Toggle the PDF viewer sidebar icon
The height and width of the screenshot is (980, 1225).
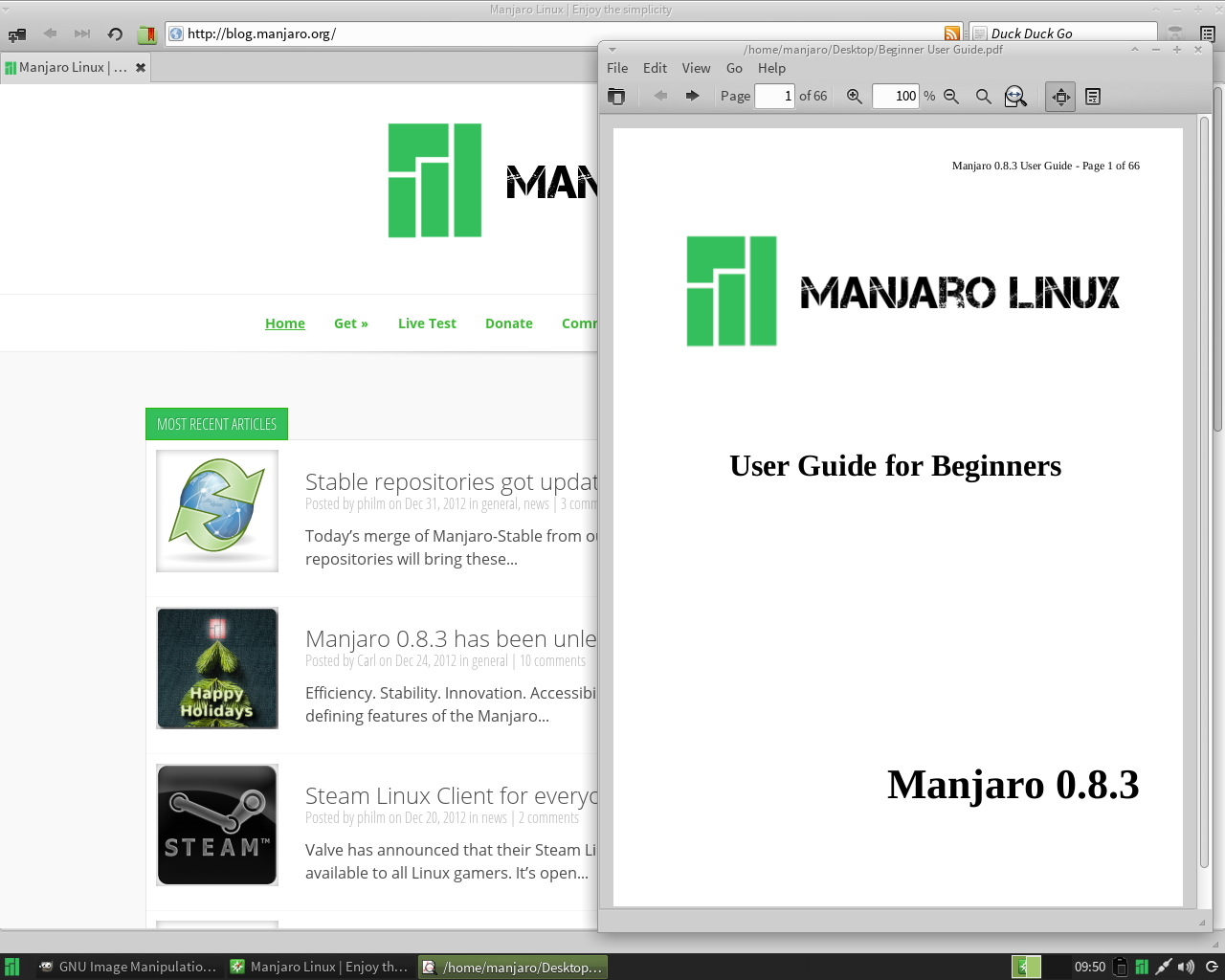(616, 96)
